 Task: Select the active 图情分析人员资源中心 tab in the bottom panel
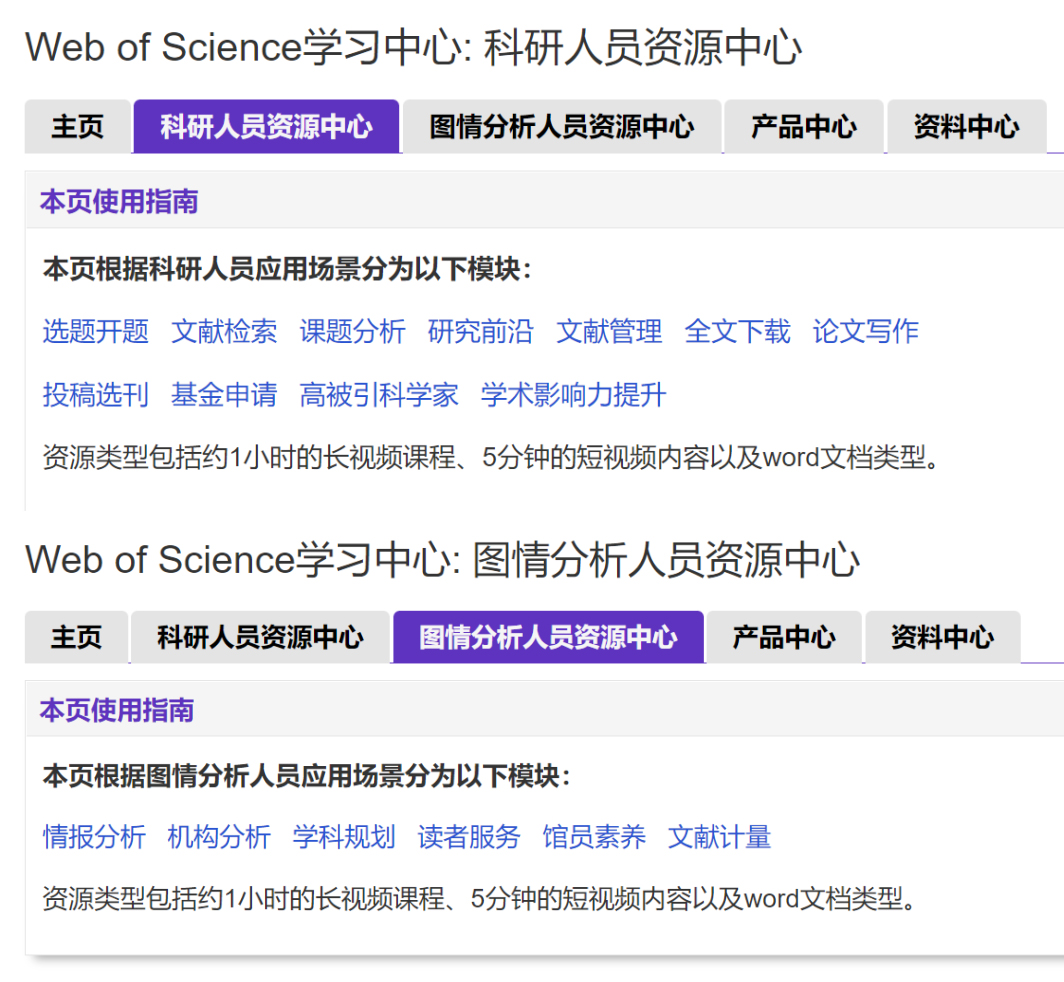[548, 637]
